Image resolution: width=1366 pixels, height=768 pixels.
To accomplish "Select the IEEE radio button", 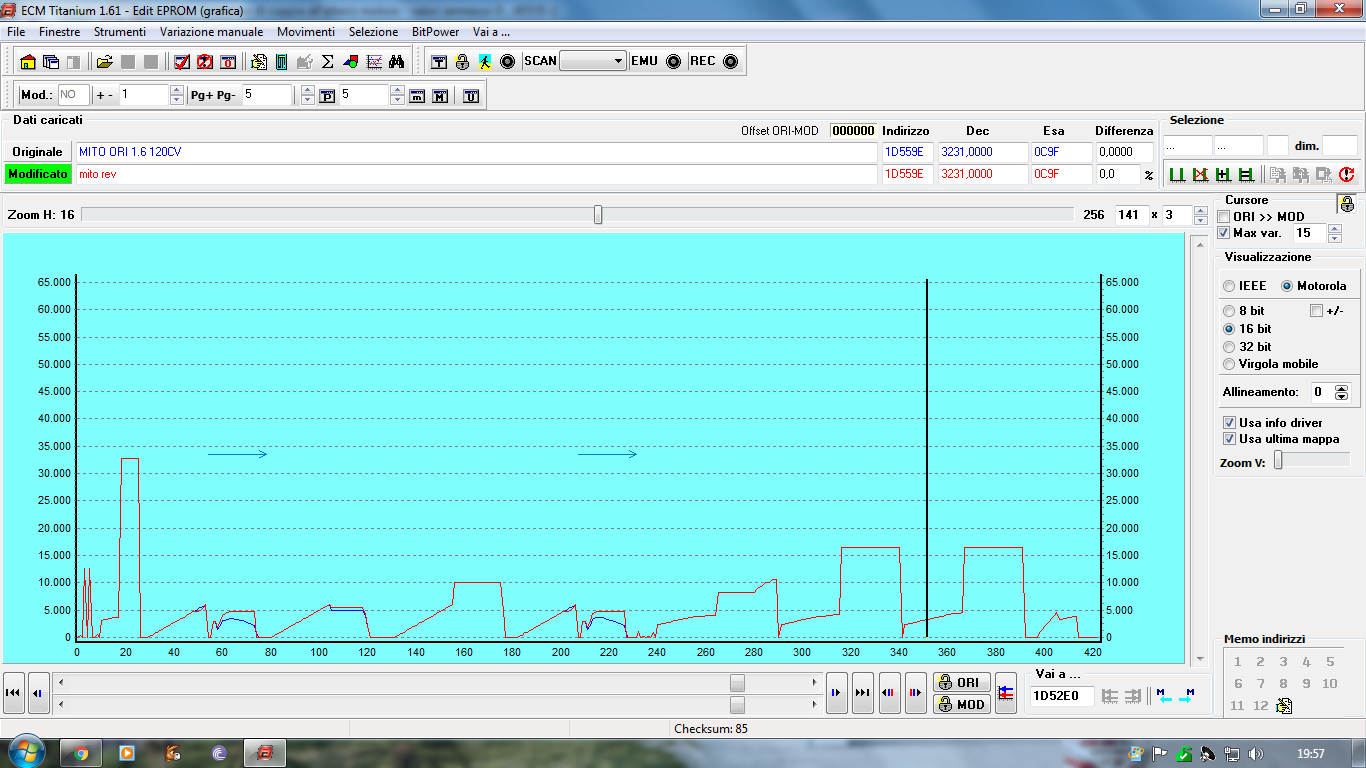I will pos(1229,286).
